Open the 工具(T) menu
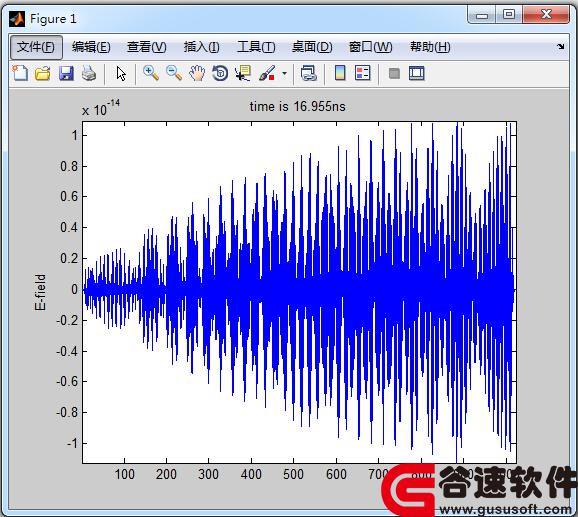This screenshot has width=578, height=517. pyautogui.click(x=256, y=47)
